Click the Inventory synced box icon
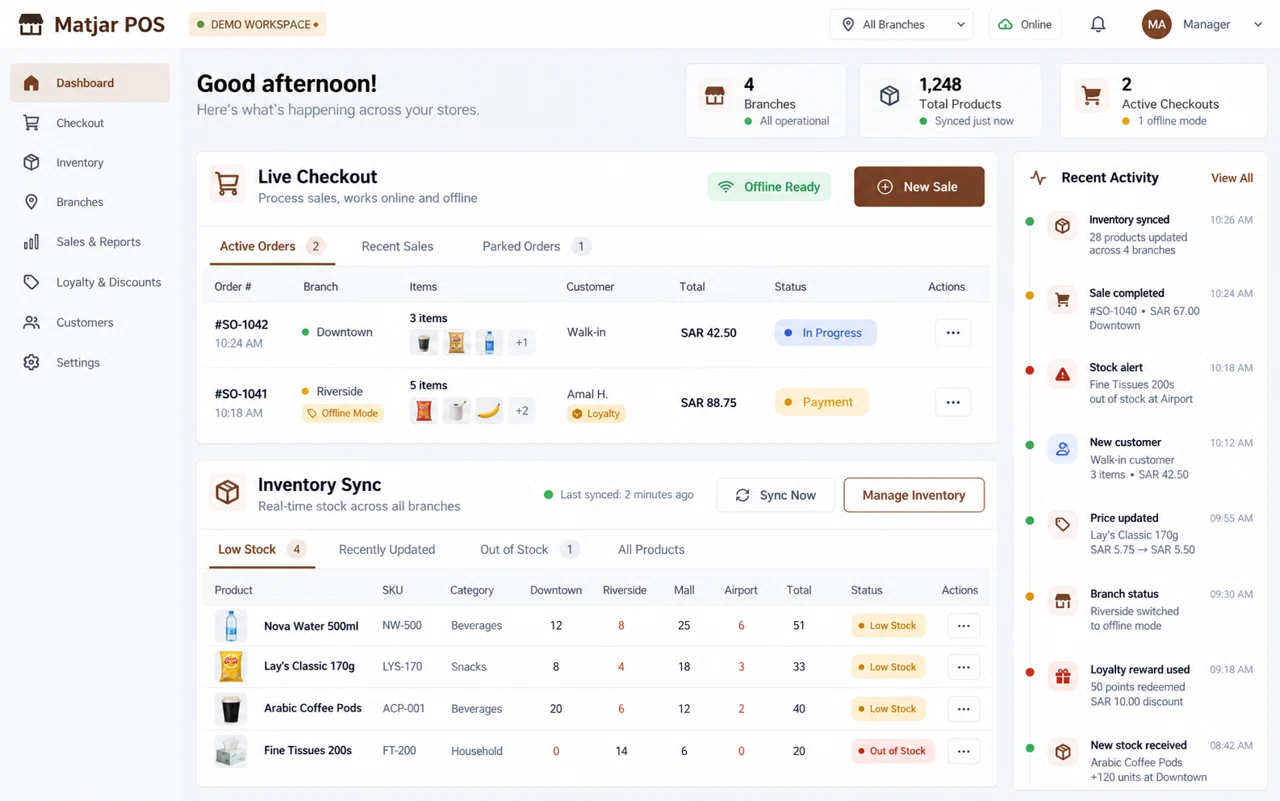 [x=1062, y=227]
